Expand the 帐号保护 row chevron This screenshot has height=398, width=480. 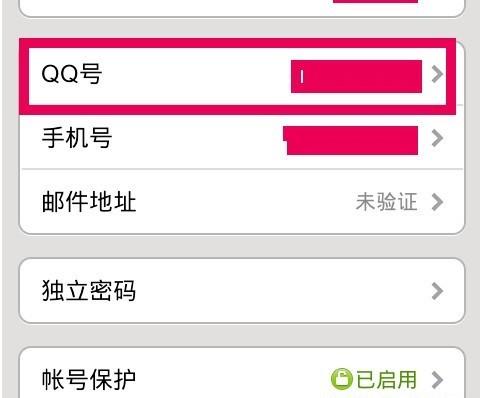[437, 380]
